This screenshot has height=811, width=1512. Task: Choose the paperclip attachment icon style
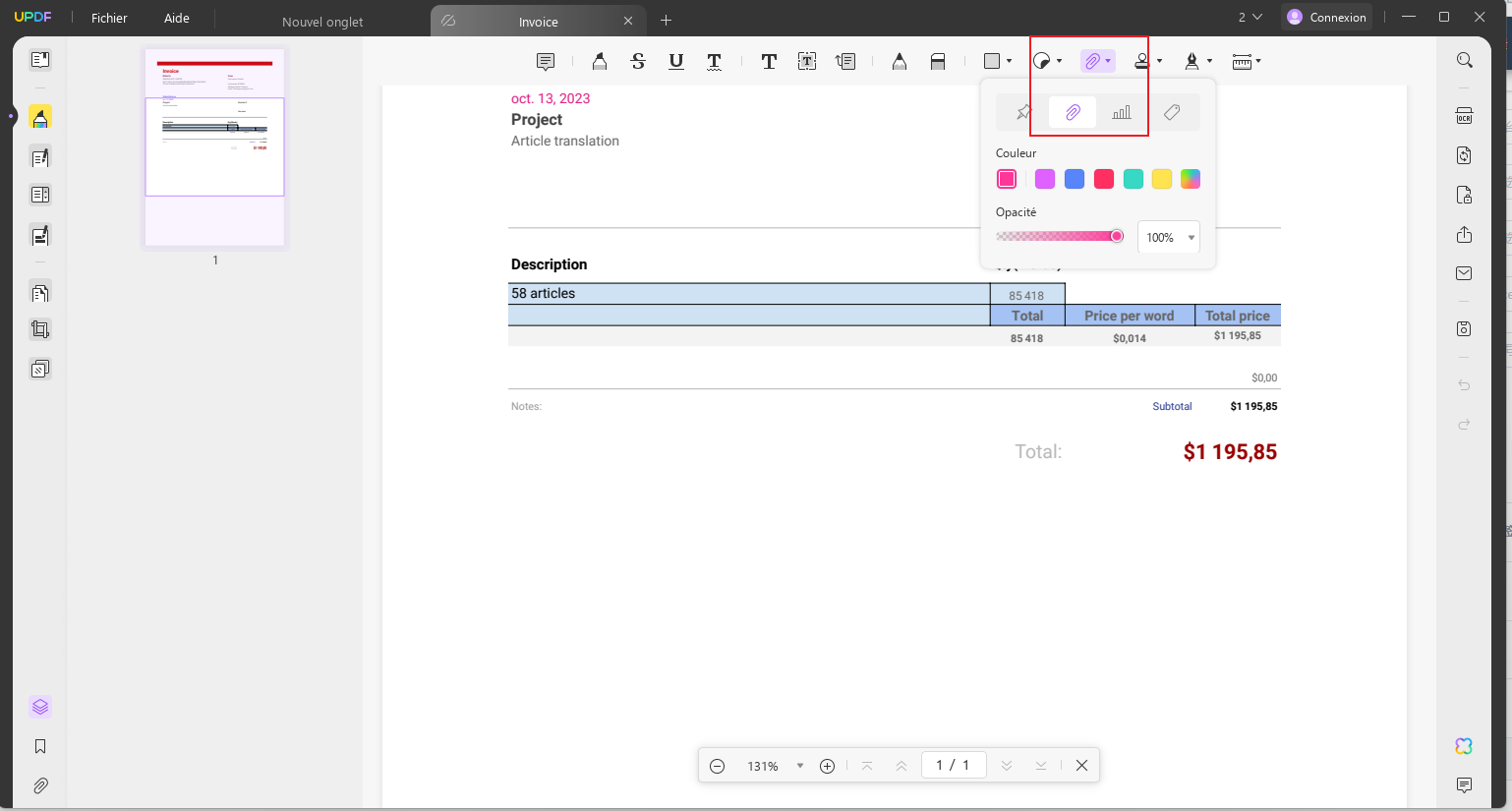tap(1073, 112)
